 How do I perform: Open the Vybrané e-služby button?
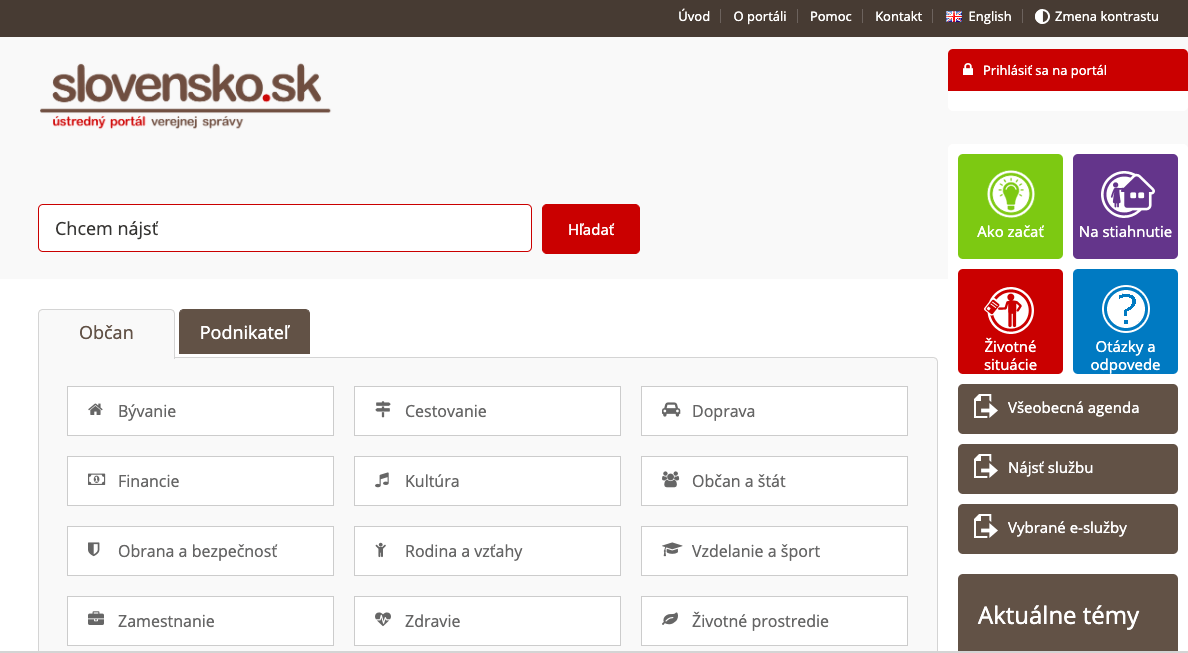coord(1067,528)
